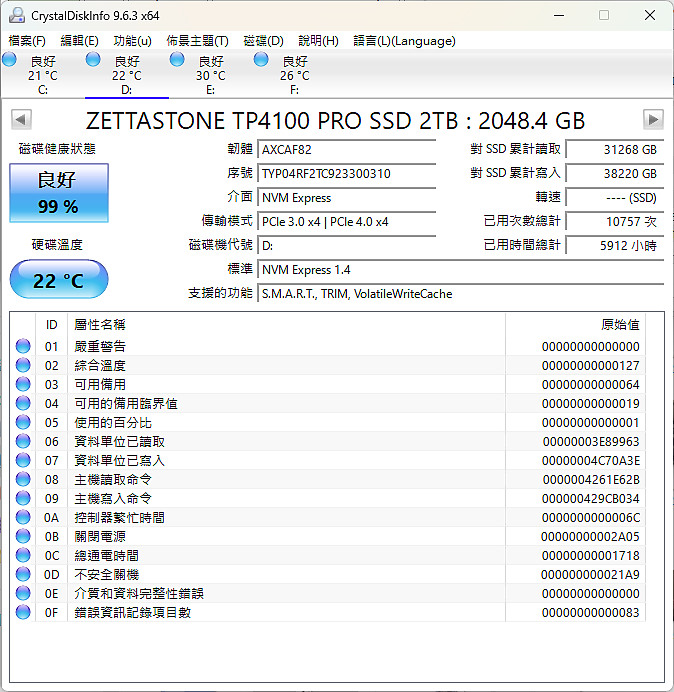Image resolution: width=674 pixels, height=692 pixels.
Task: Click the status orb of attribute 02
Action: [23, 365]
